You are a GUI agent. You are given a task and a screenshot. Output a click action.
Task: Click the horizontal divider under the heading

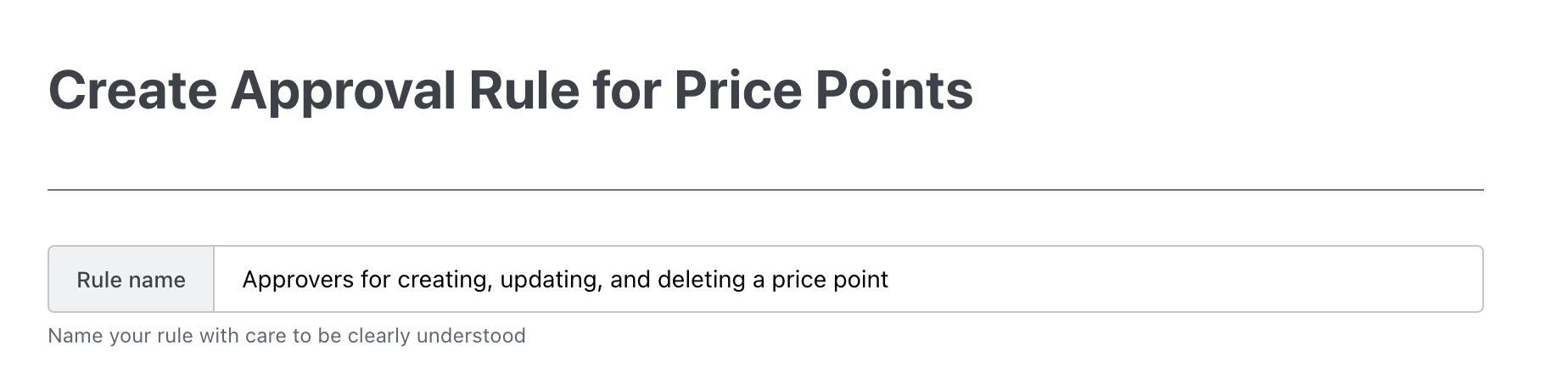pos(765,190)
